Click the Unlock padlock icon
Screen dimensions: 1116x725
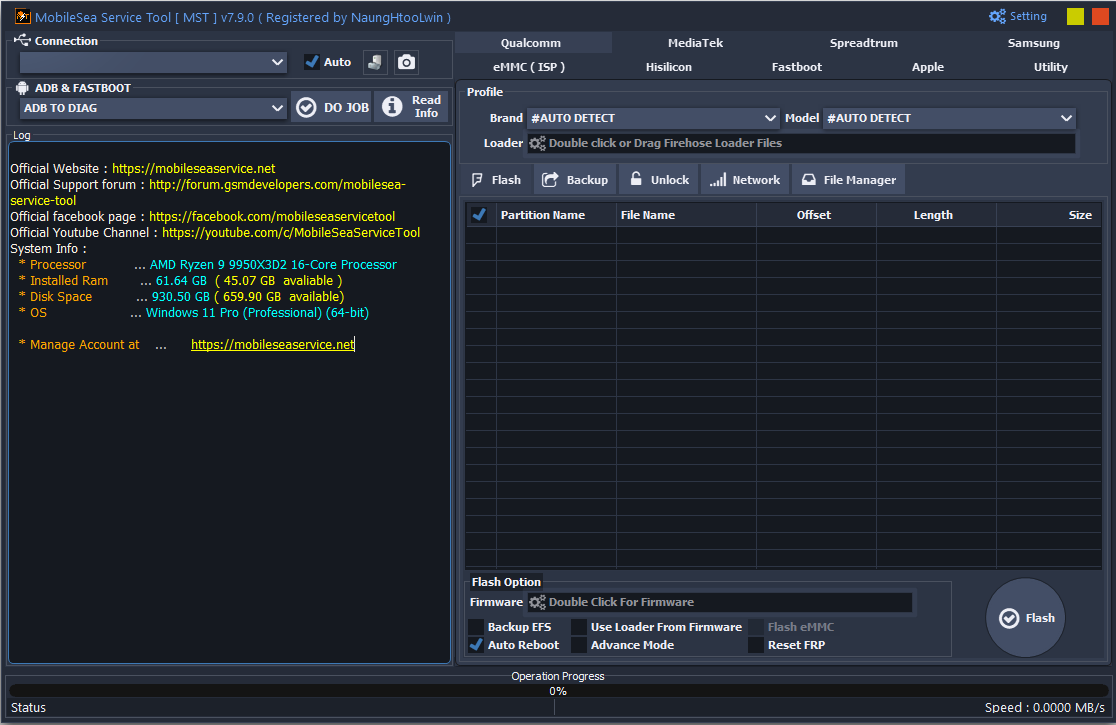click(x=636, y=179)
